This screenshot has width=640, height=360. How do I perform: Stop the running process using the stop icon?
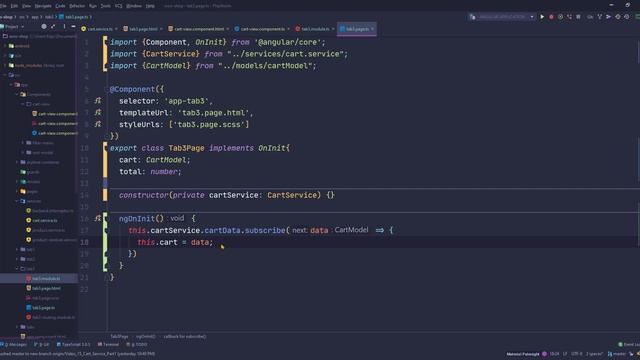[578, 17]
